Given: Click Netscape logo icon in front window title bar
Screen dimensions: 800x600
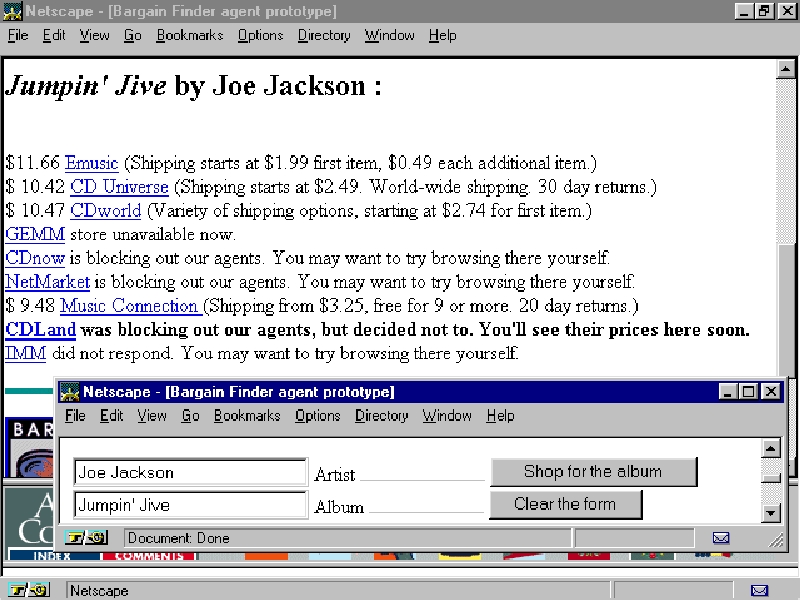Looking at the screenshot, I should coord(69,392).
